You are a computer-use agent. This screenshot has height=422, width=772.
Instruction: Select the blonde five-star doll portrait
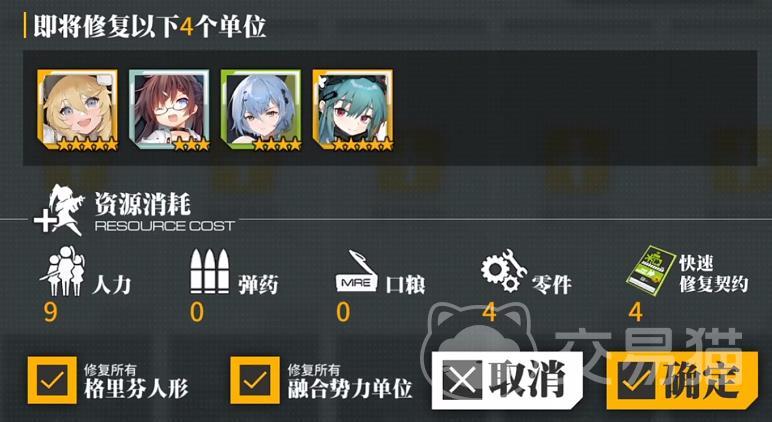[x=77, y=110]
